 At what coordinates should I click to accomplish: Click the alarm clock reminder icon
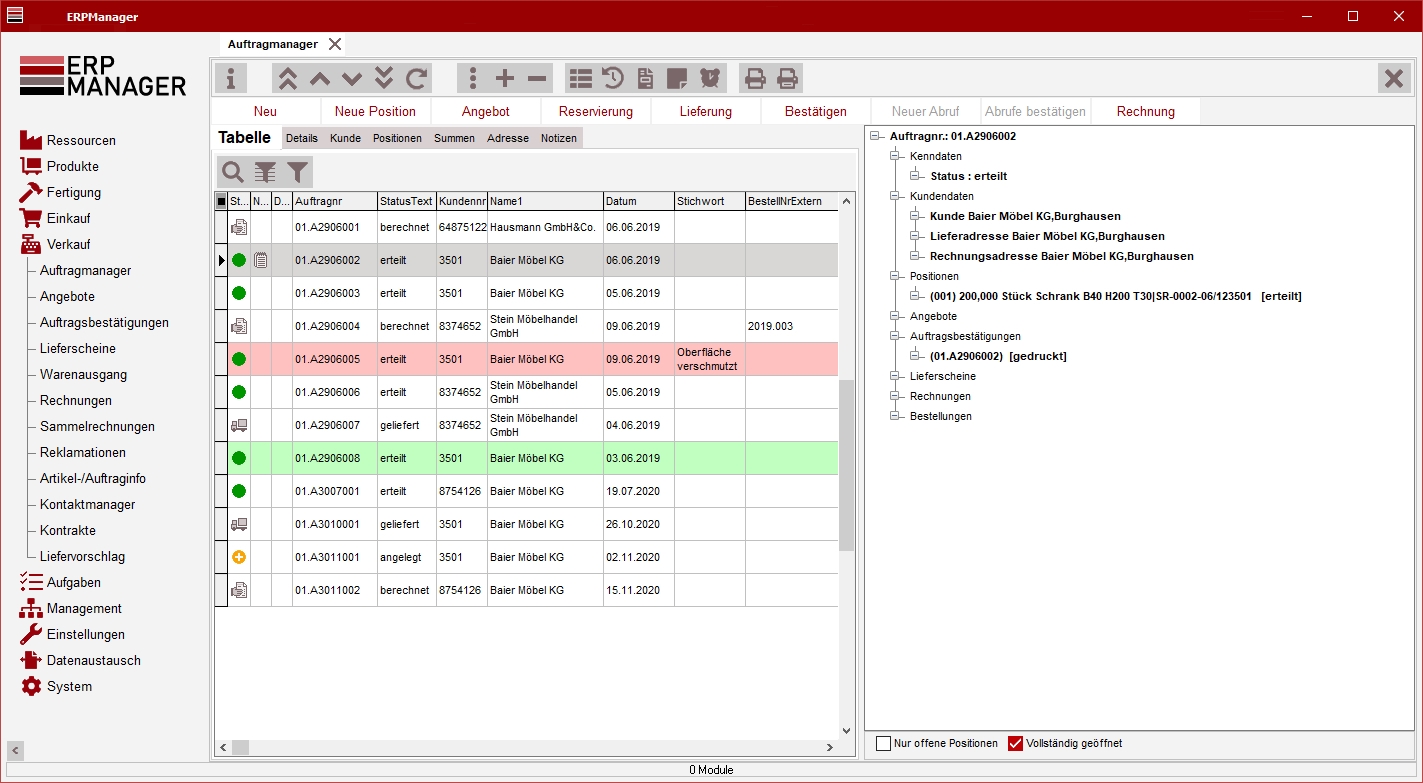point(710,78)
